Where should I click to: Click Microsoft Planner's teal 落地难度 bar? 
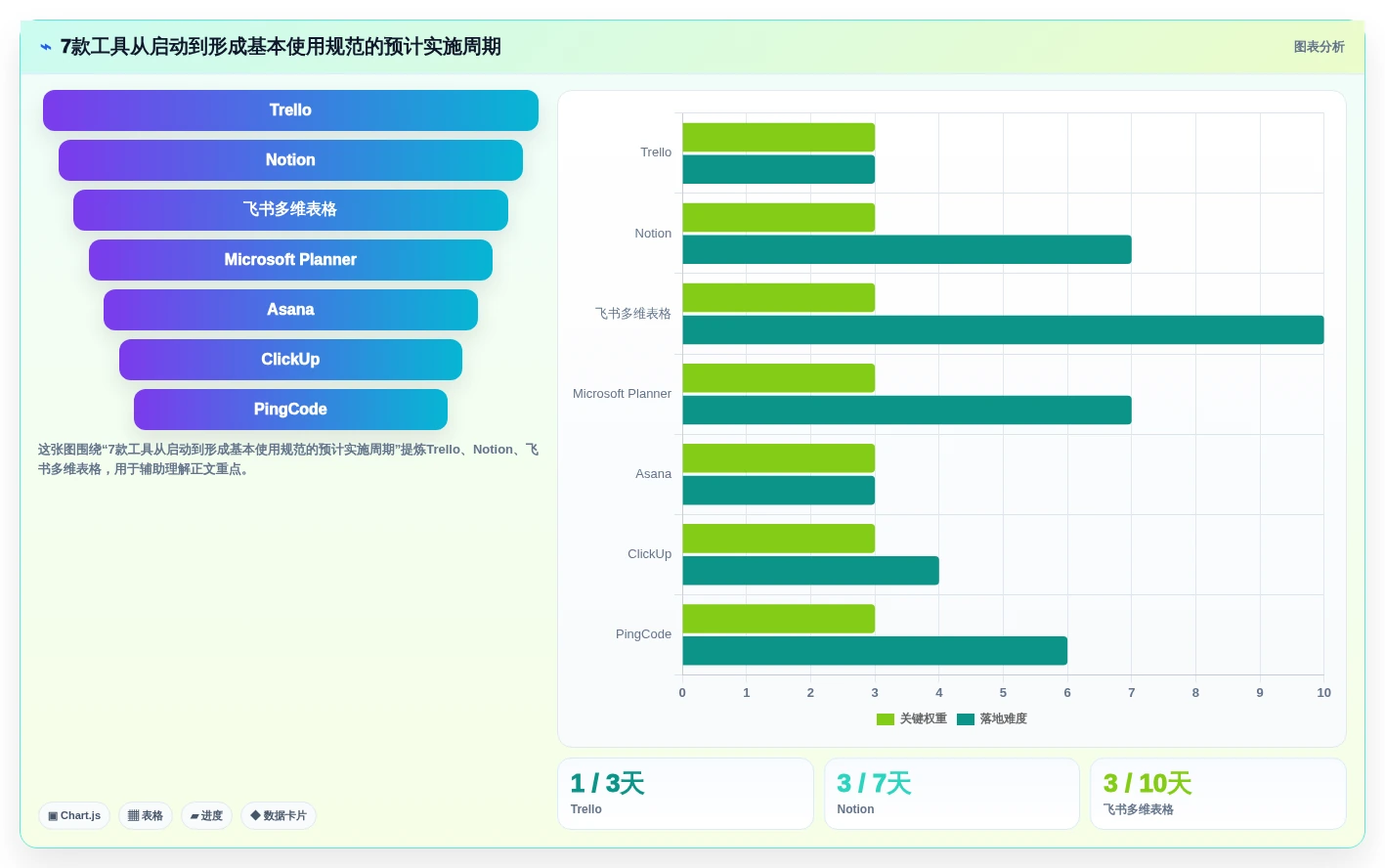click(x=907, y=410)
